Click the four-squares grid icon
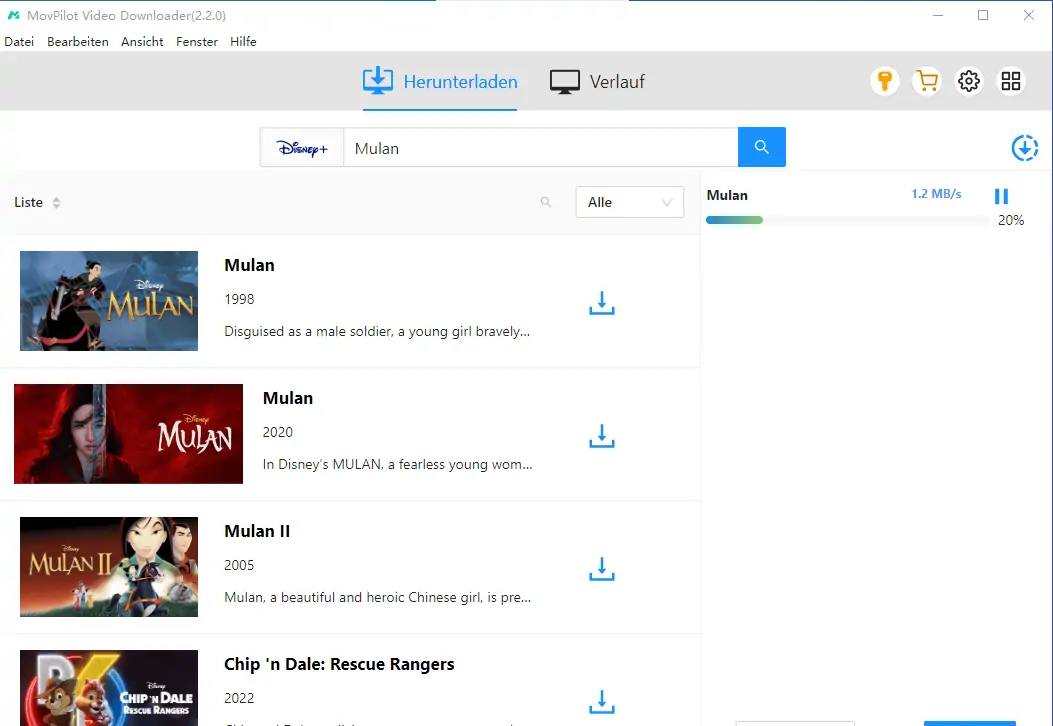Viewport: 1053px width, 726px height. point(1011,81)
